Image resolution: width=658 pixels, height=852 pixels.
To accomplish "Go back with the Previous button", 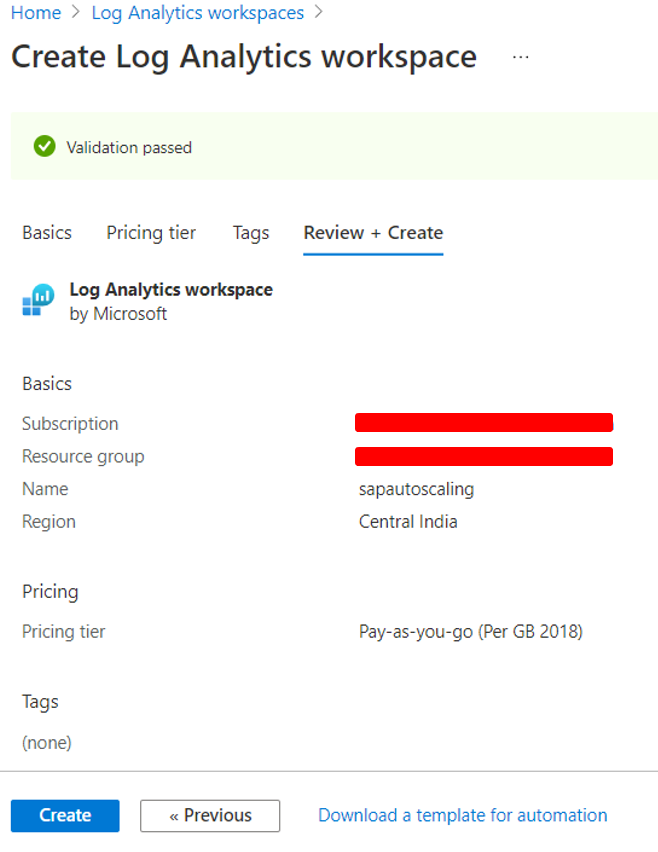I will [210, 815].
